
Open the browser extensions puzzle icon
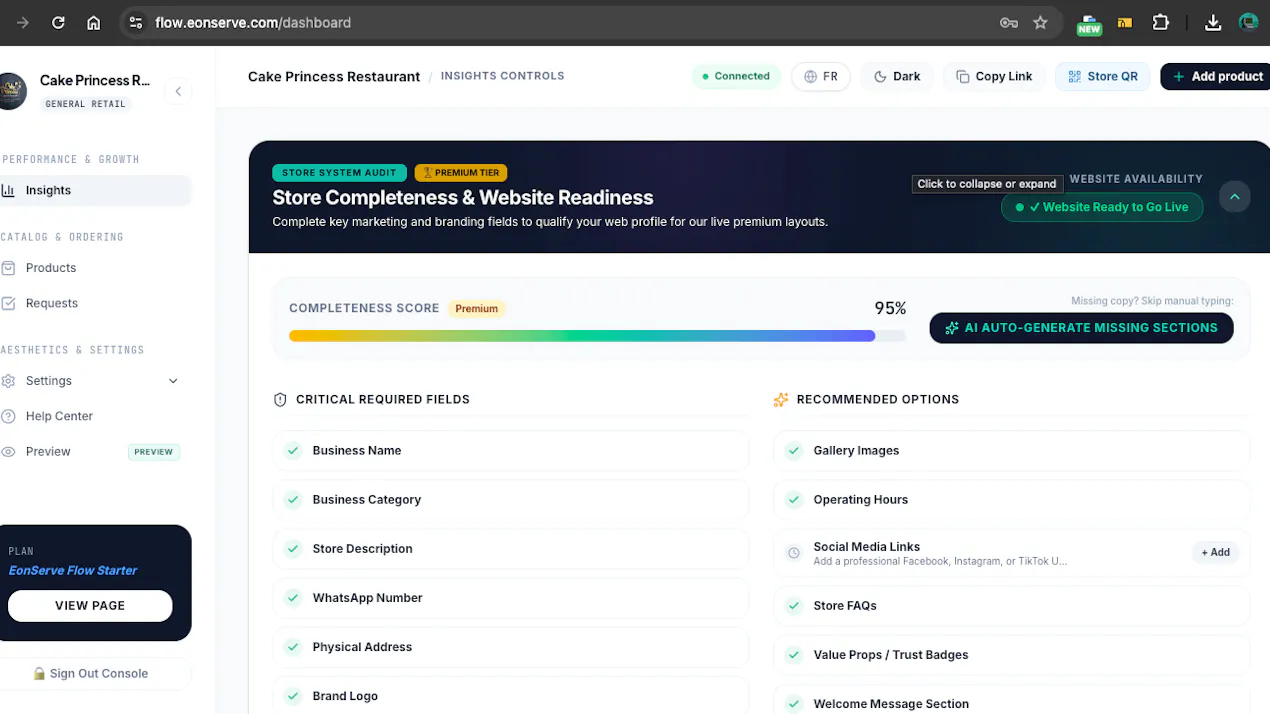tap(1161, 22)
